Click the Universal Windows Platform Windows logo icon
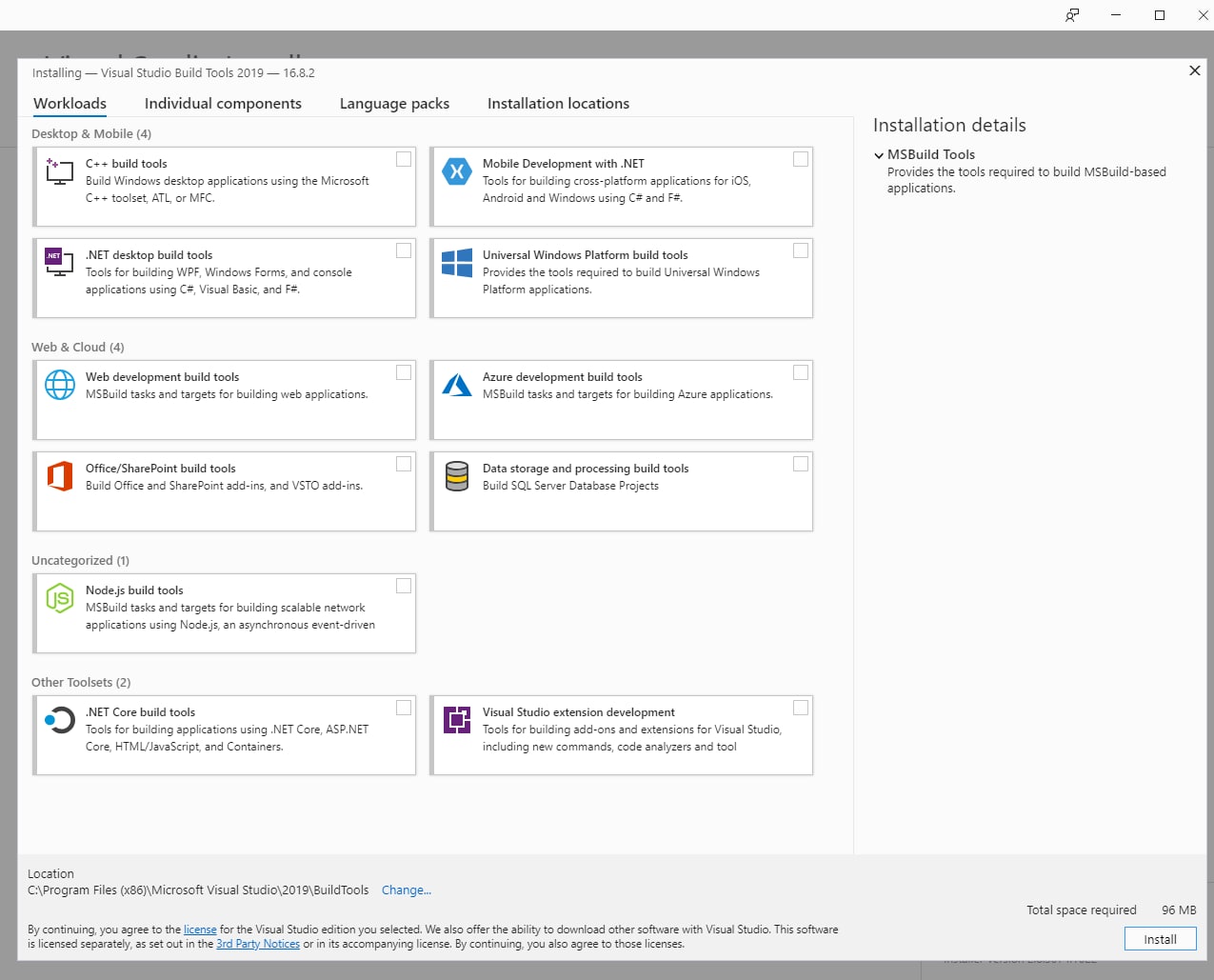The image size is (1214, 980). pyautogui.click(x=457, y=263)
